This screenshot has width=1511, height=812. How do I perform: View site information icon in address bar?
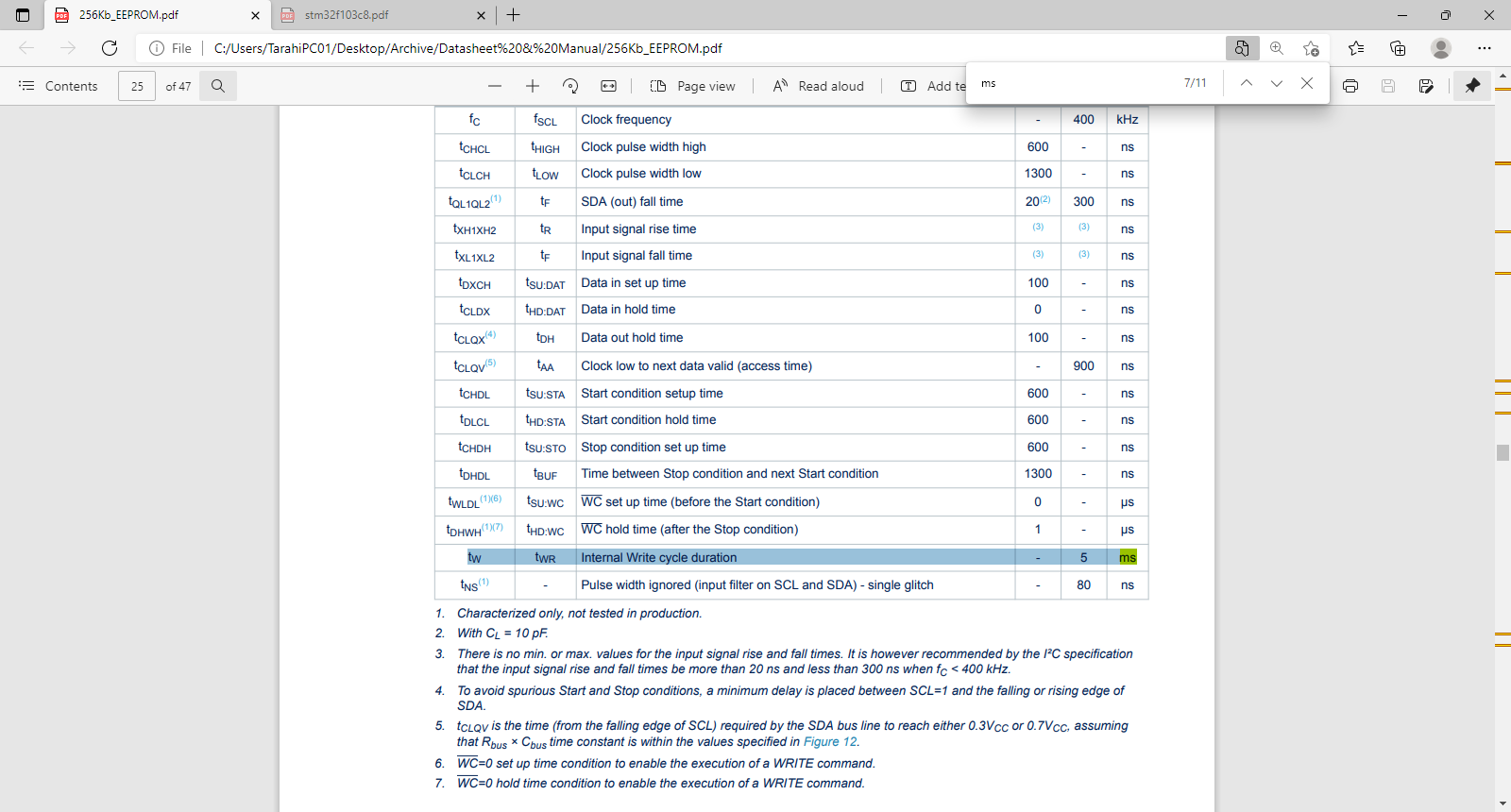[157, 48]
